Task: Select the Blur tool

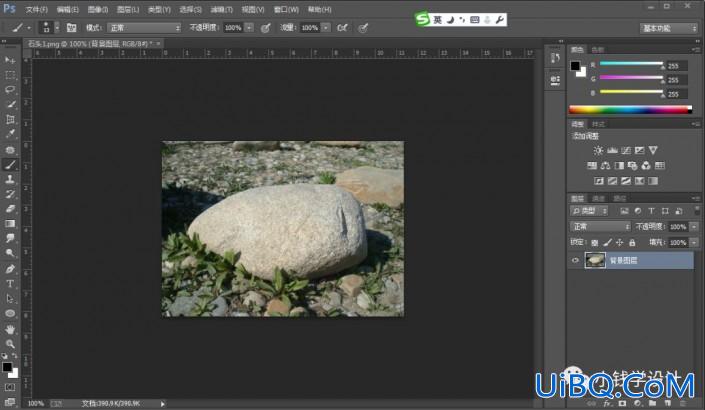Action: (x=10, y=238)
